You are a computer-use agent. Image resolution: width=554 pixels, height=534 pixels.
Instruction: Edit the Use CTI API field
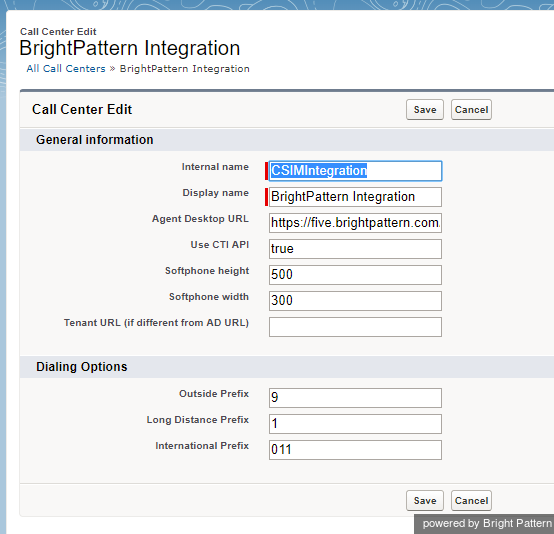click(355, 249)
